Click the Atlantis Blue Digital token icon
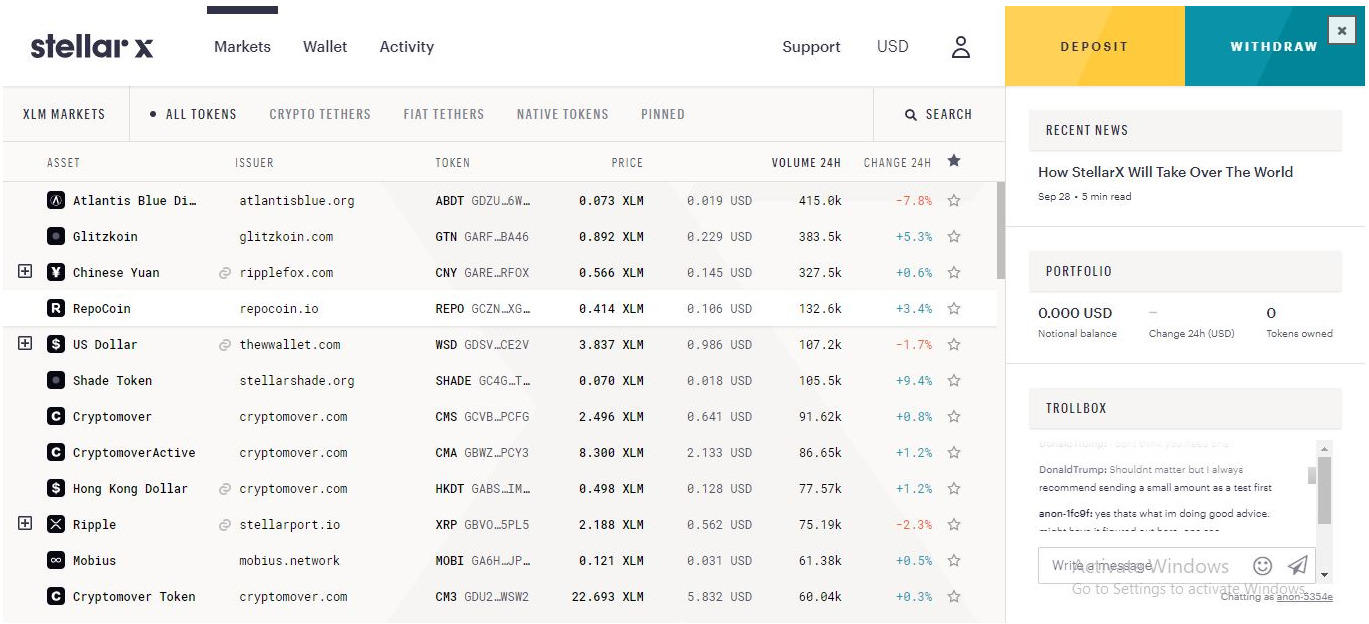The width and height of the screenshot is (1369, 624). [x=56, y=200]
